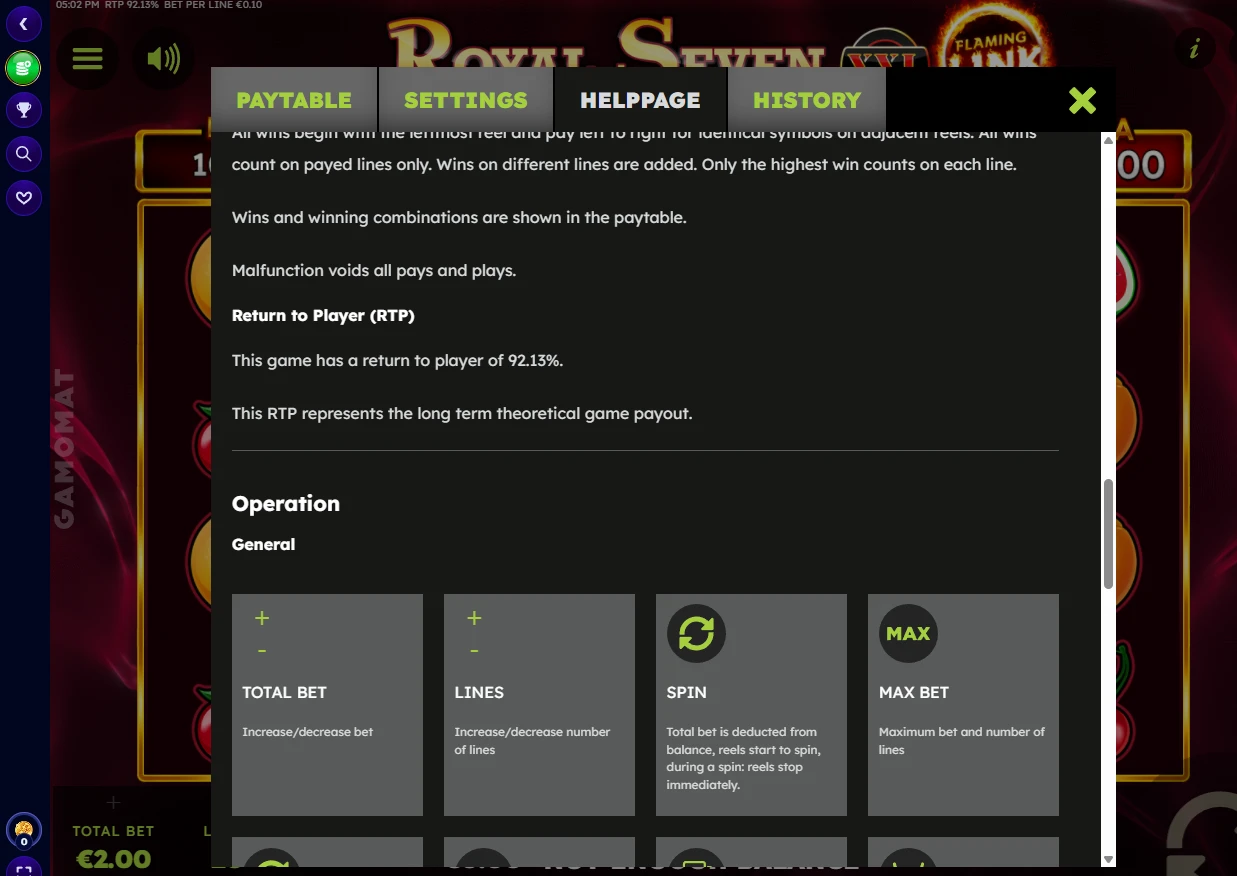The width and height of the screenshot is (1237, 876).
Task: Mute the game sound with the speaker icon
Action: [x=163, y=59]
